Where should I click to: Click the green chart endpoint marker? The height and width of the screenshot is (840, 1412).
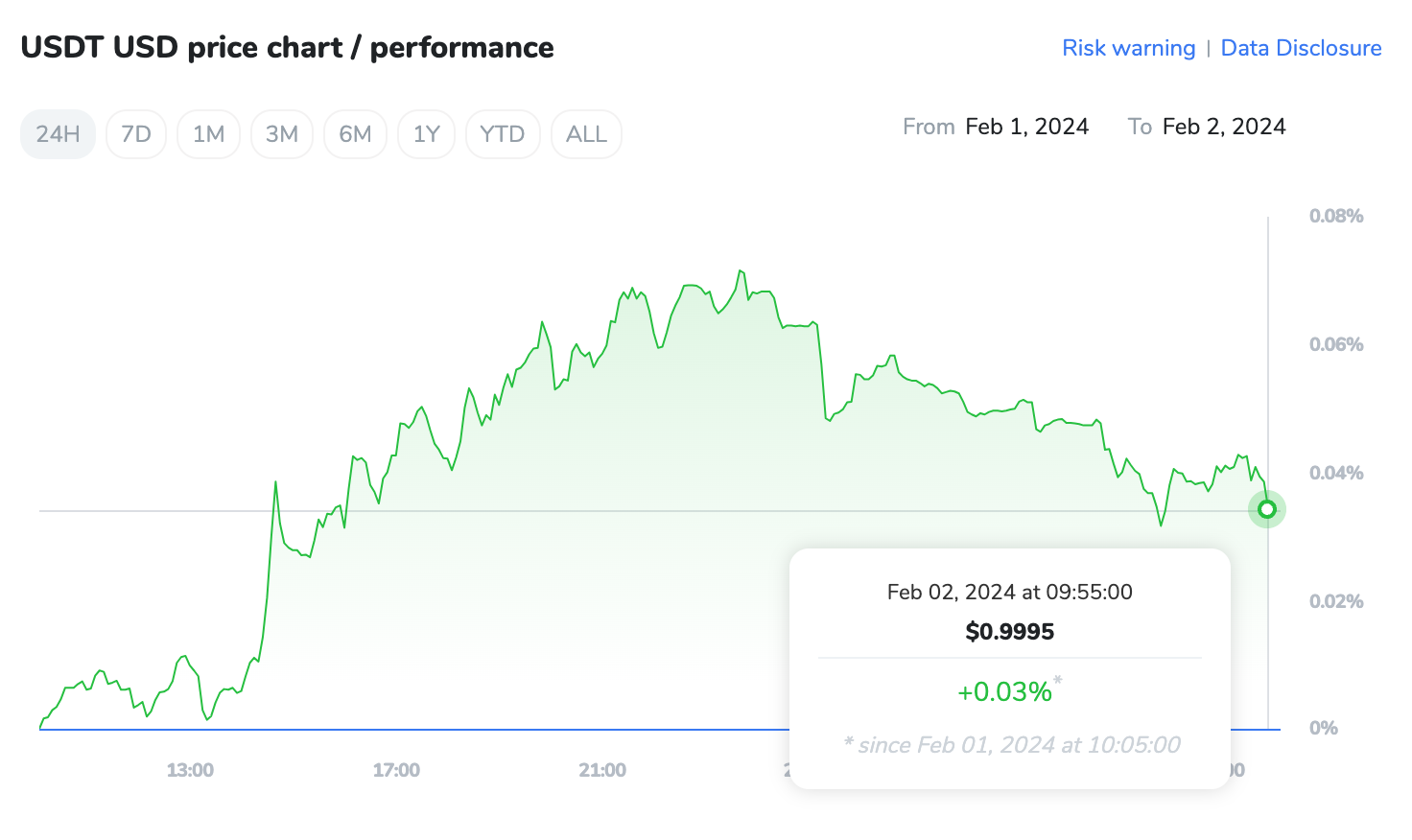1267,509
